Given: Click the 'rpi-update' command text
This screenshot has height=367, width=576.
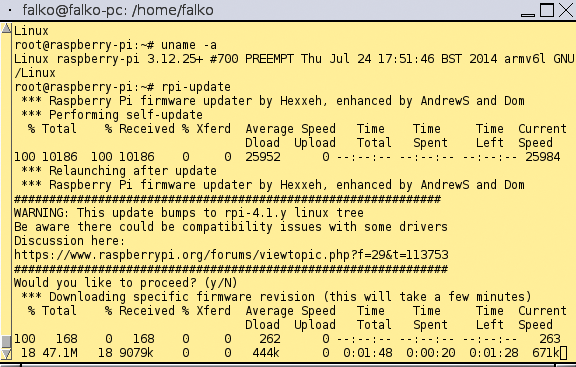Looking at the screenshot, I should click(196, 87).
